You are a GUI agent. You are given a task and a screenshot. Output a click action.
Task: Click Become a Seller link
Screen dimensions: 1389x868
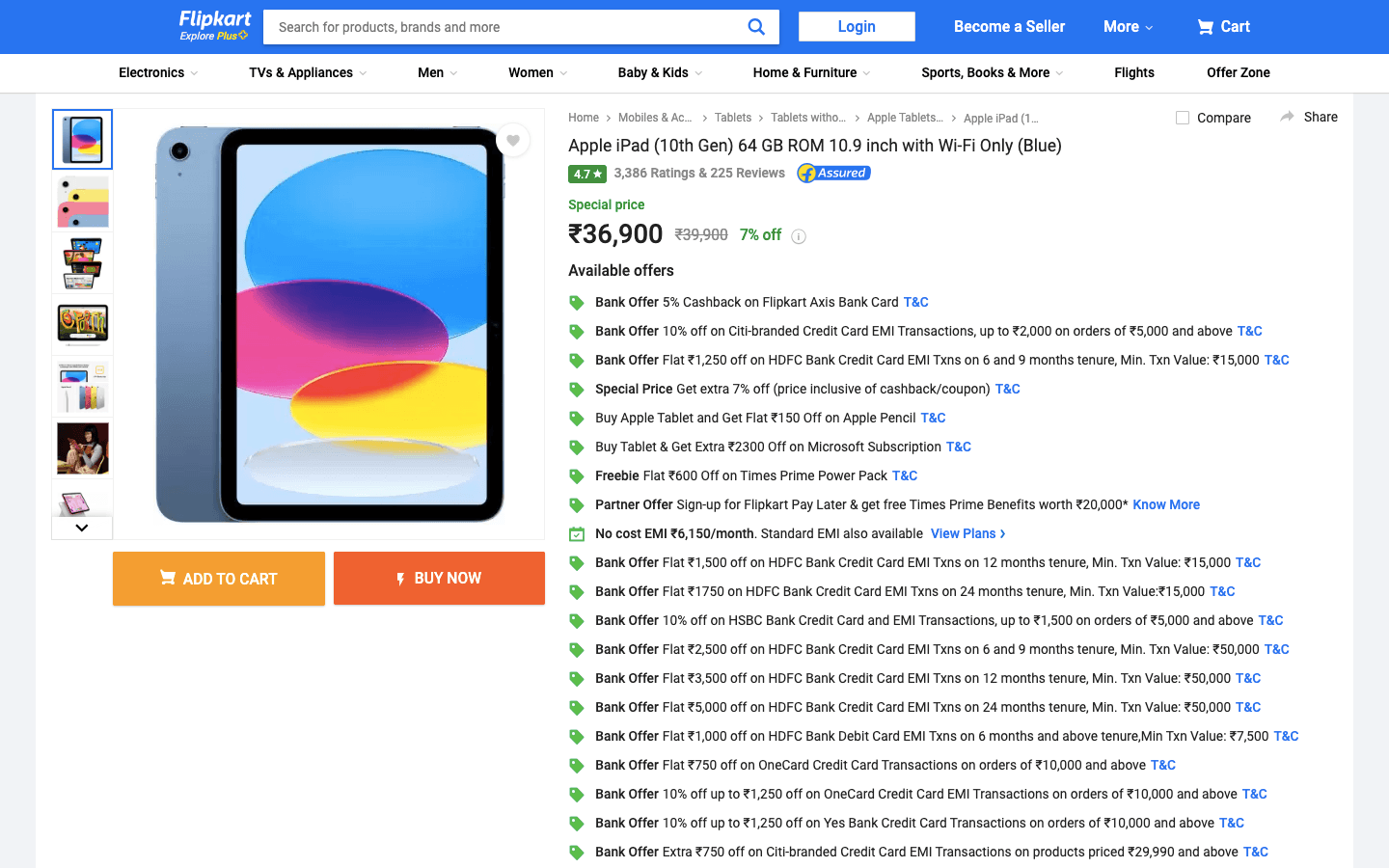pyautogui.click(x=1009, y=27)
